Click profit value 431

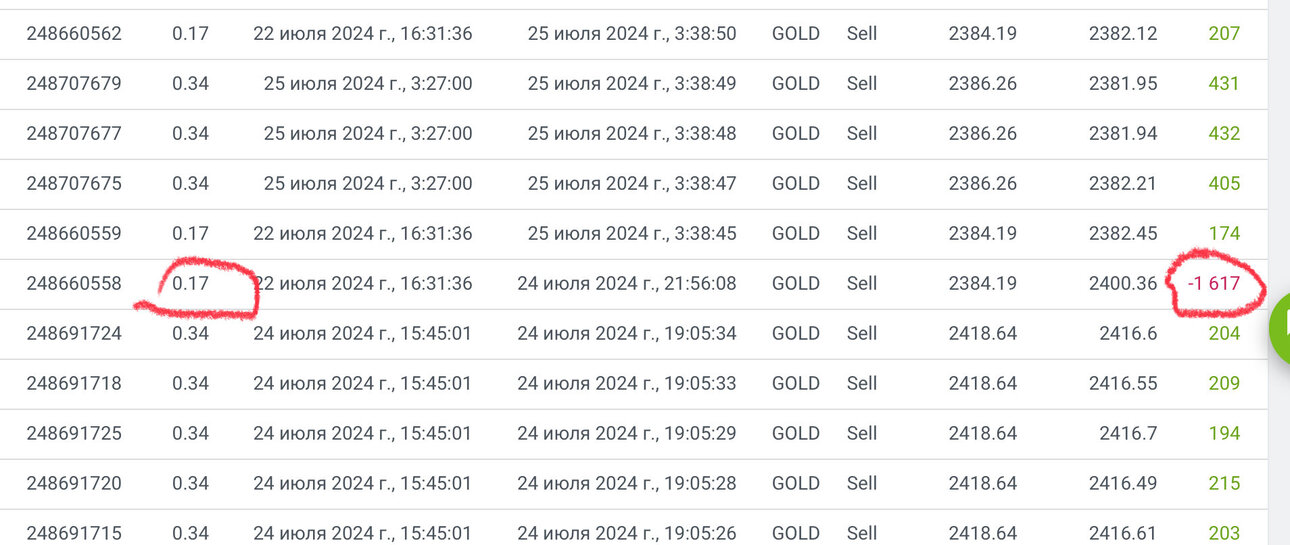coord(1224,83)
